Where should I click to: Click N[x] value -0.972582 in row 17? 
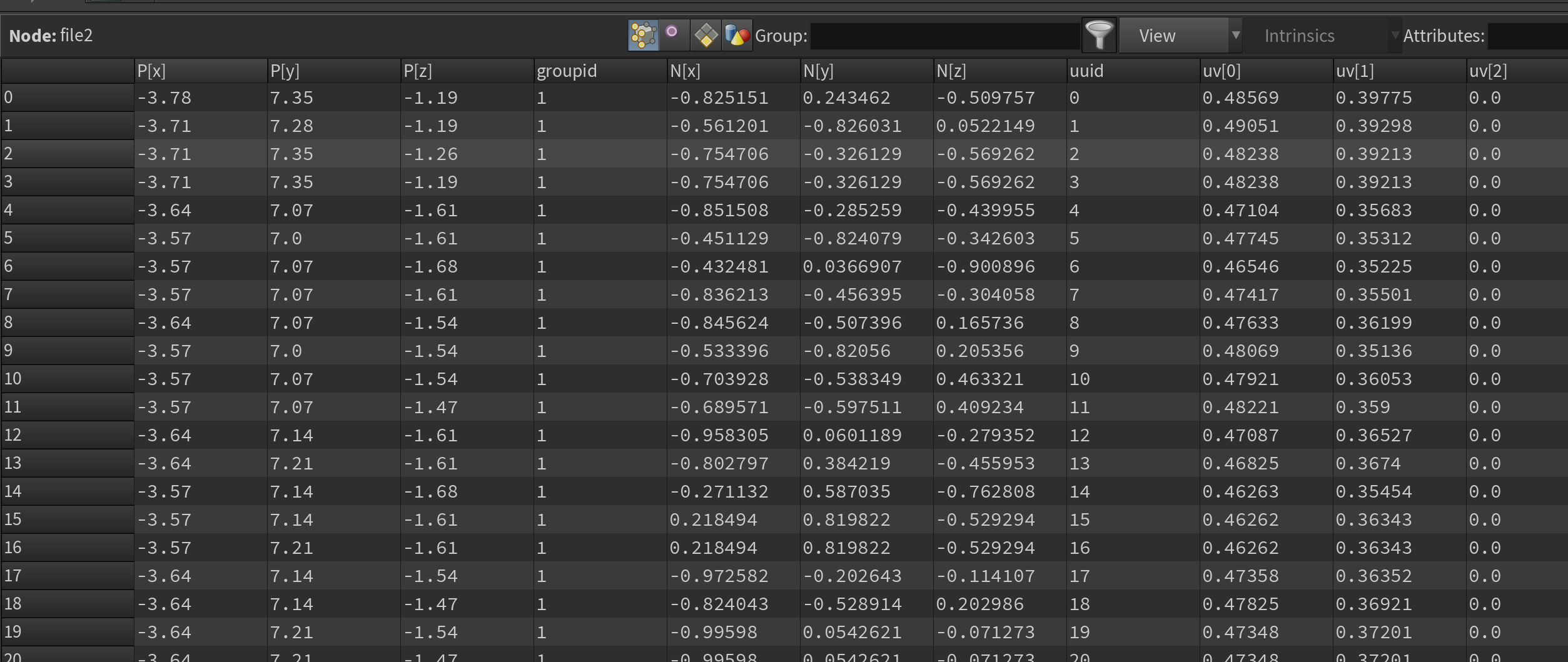719,576
